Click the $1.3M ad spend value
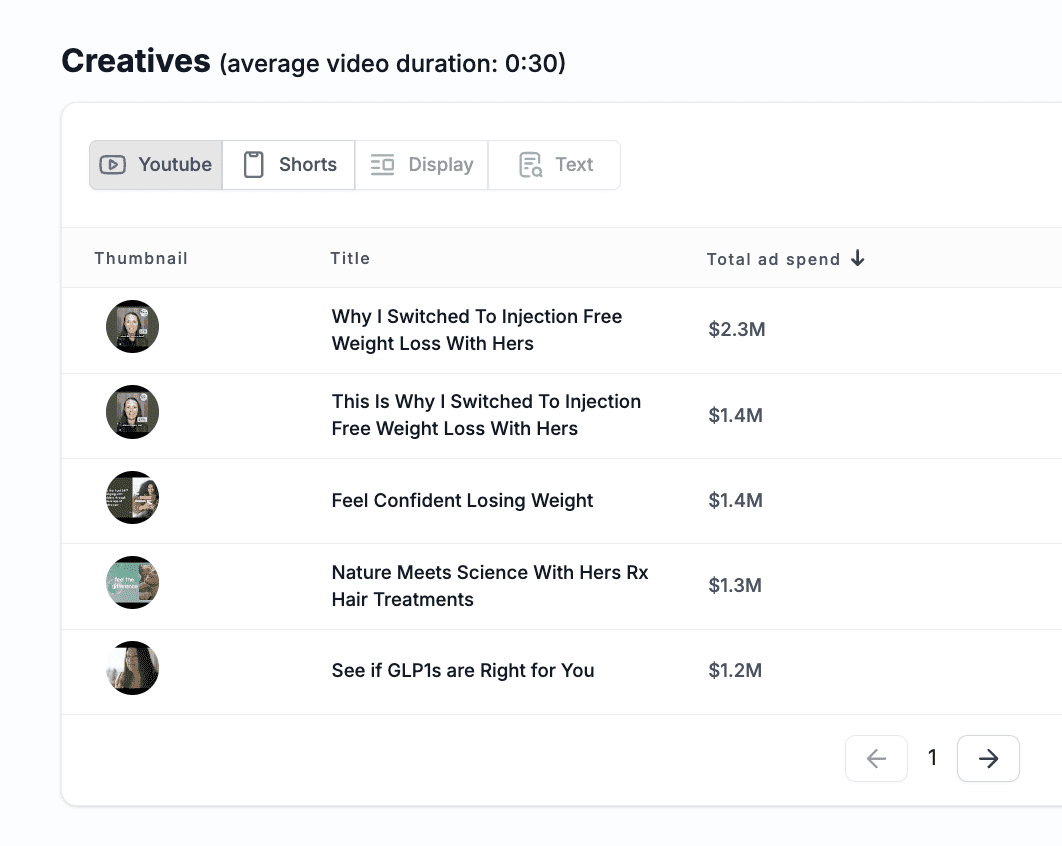The height and width of the screenshot is (846, 1062). (x=735, y=585)
